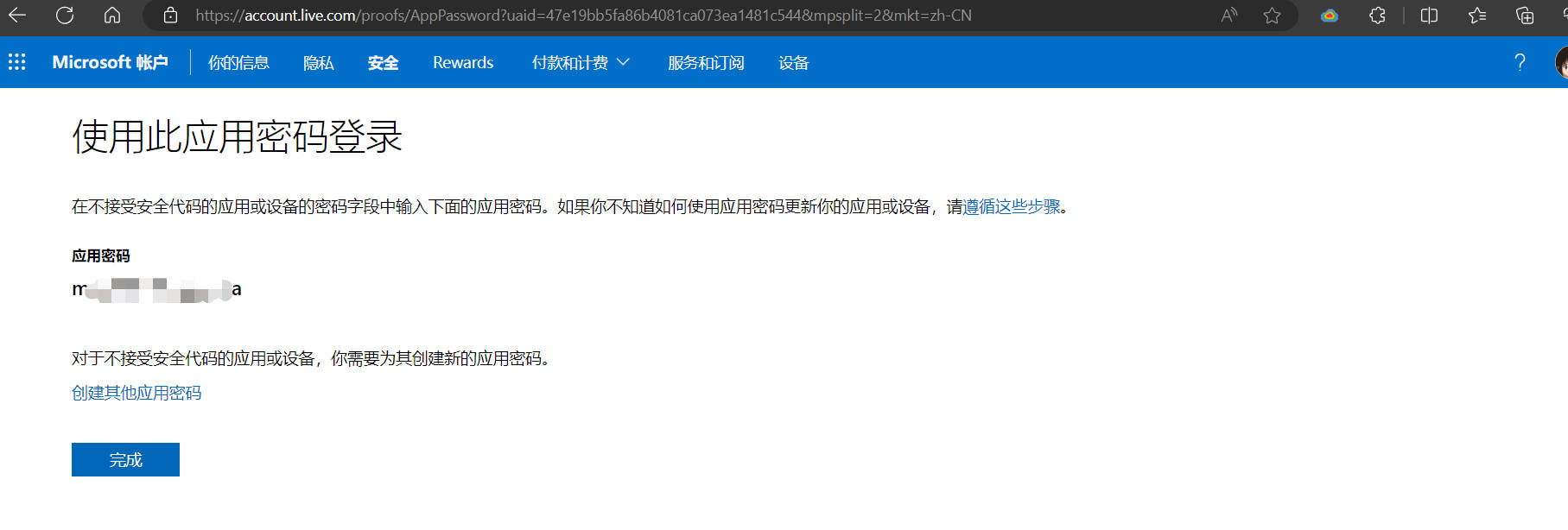
Task: Open Microsoft app launcher grid
Action: pyautogui.click(x=17, y=62)
